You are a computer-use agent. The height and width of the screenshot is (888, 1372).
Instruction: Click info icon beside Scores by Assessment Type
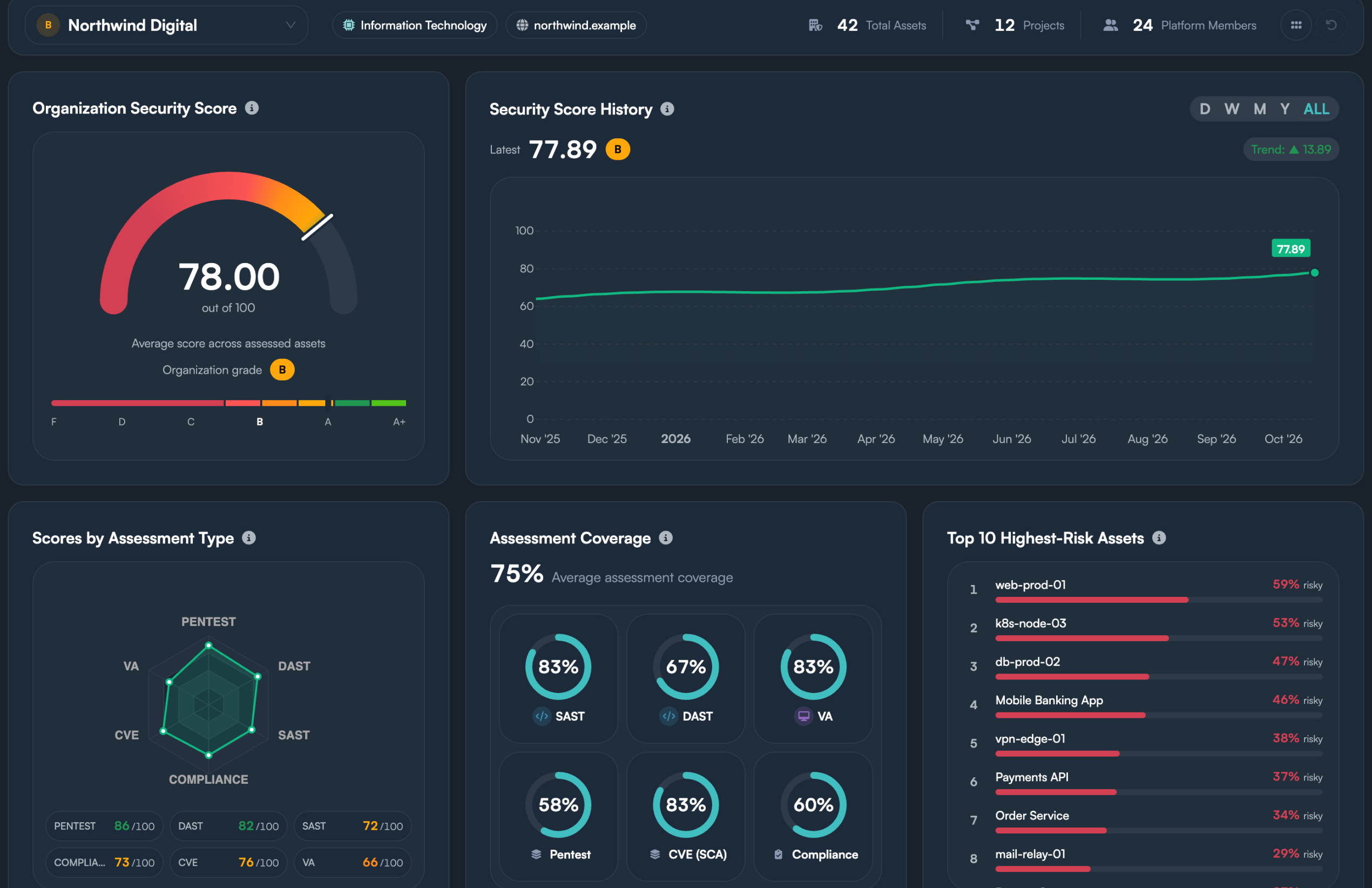click(x=249, y=537)
